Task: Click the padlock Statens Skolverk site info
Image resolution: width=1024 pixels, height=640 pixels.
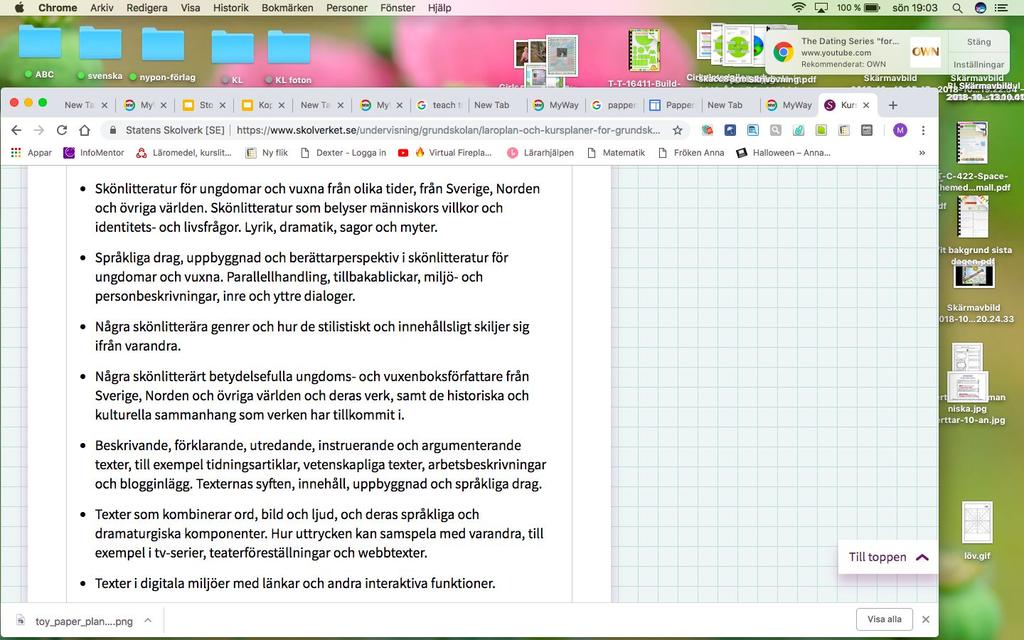Action: [167, 130]
